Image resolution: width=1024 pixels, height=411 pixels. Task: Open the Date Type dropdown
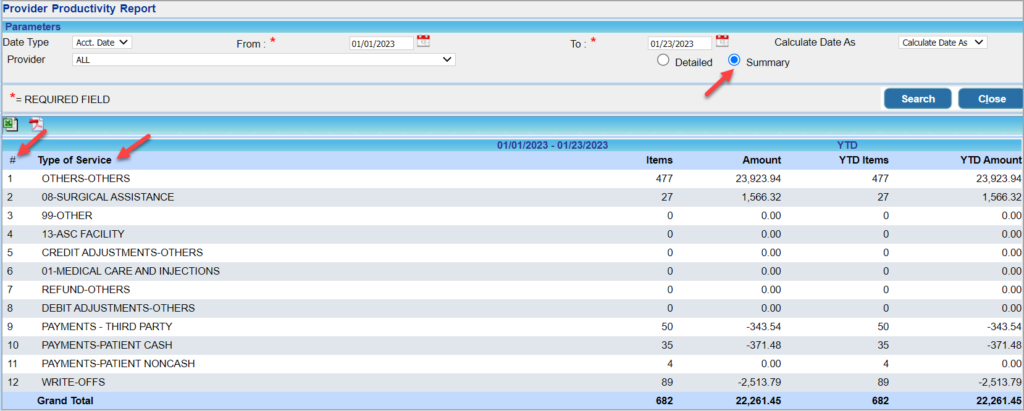click(x=102, y=42)
